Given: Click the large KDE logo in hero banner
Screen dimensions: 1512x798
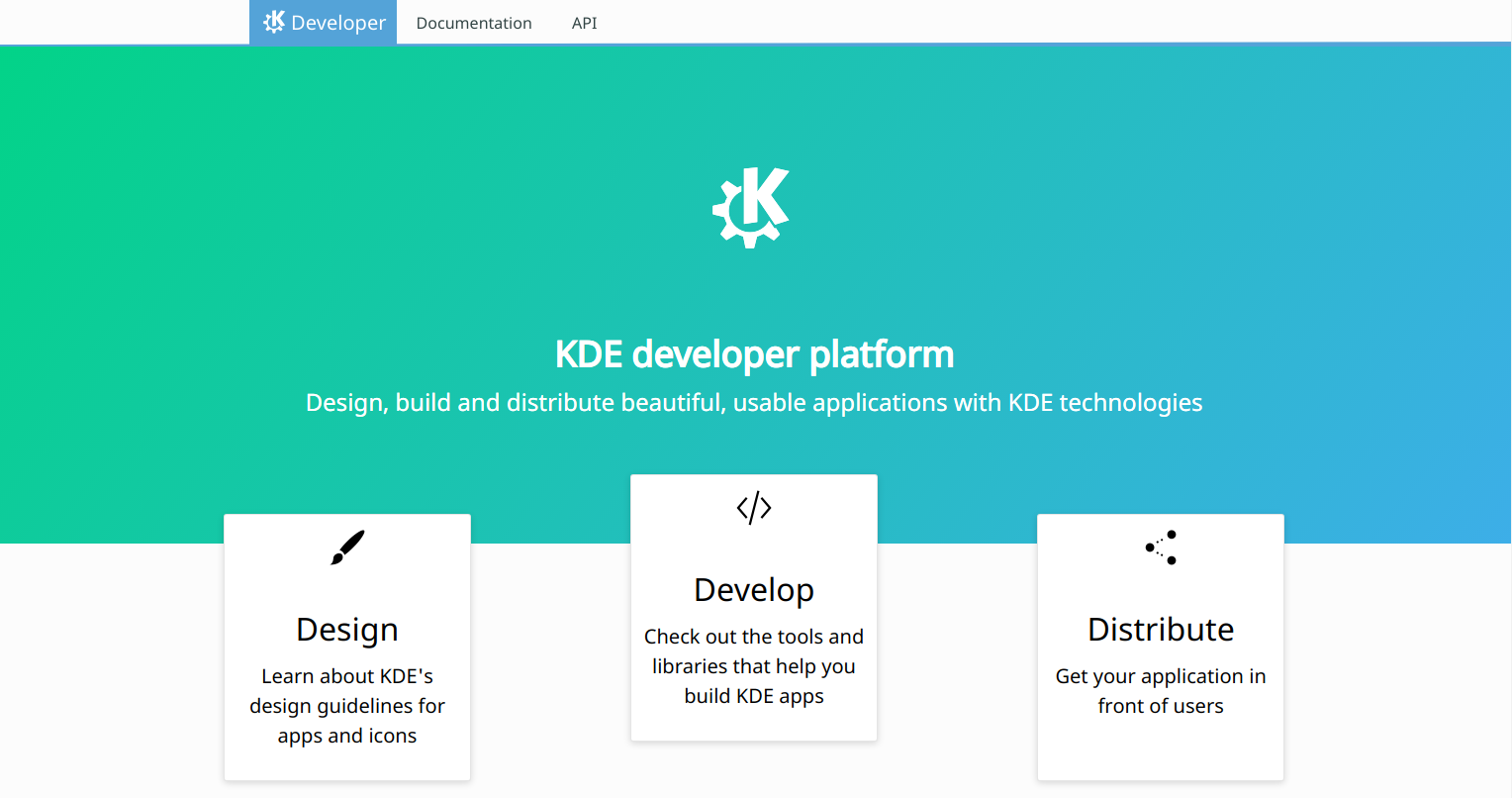Looking at the screenshot, I should (x=752, y=208).
